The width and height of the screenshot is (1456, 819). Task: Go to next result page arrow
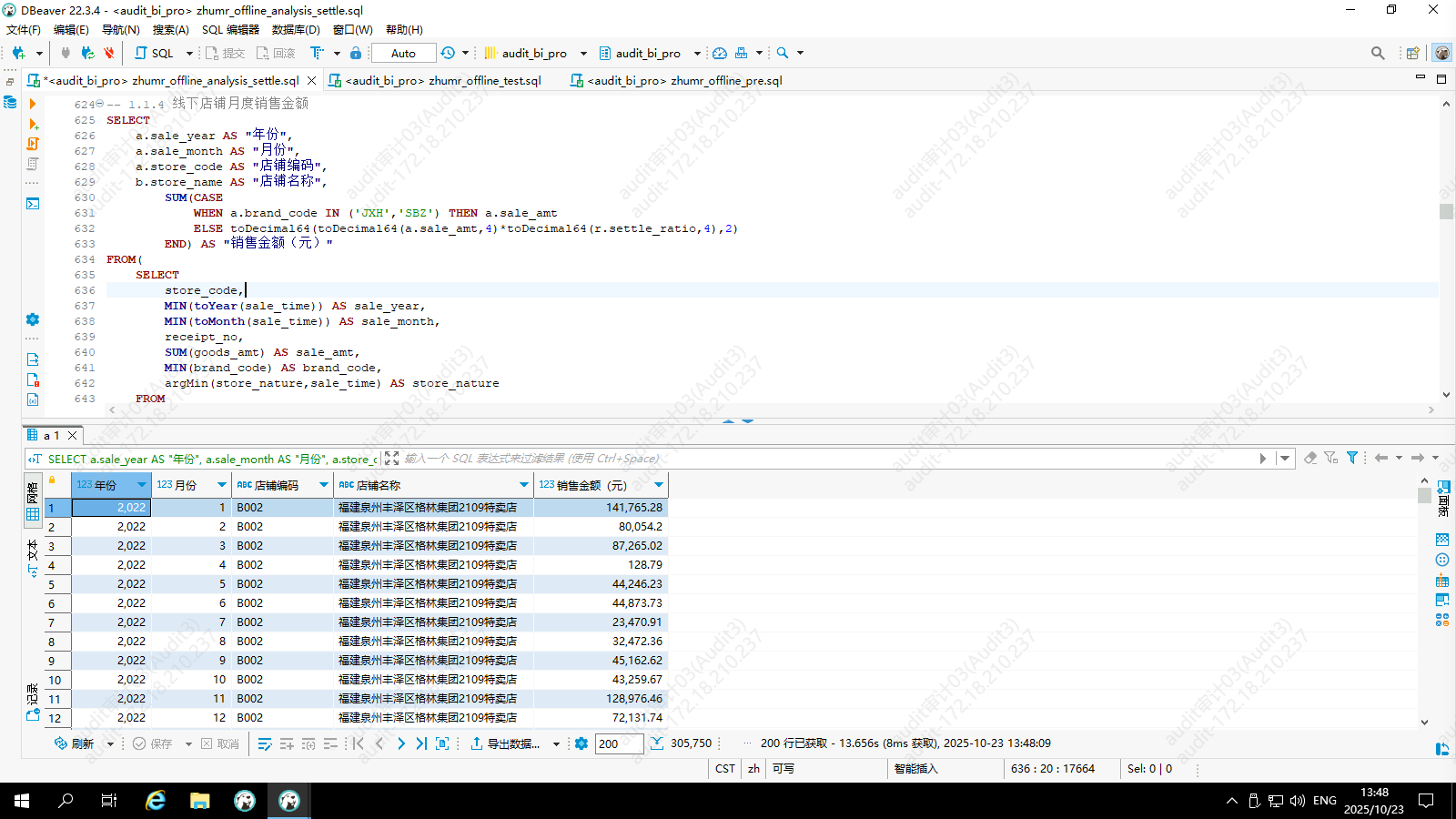pyautogui.click(x=400, y=743)
